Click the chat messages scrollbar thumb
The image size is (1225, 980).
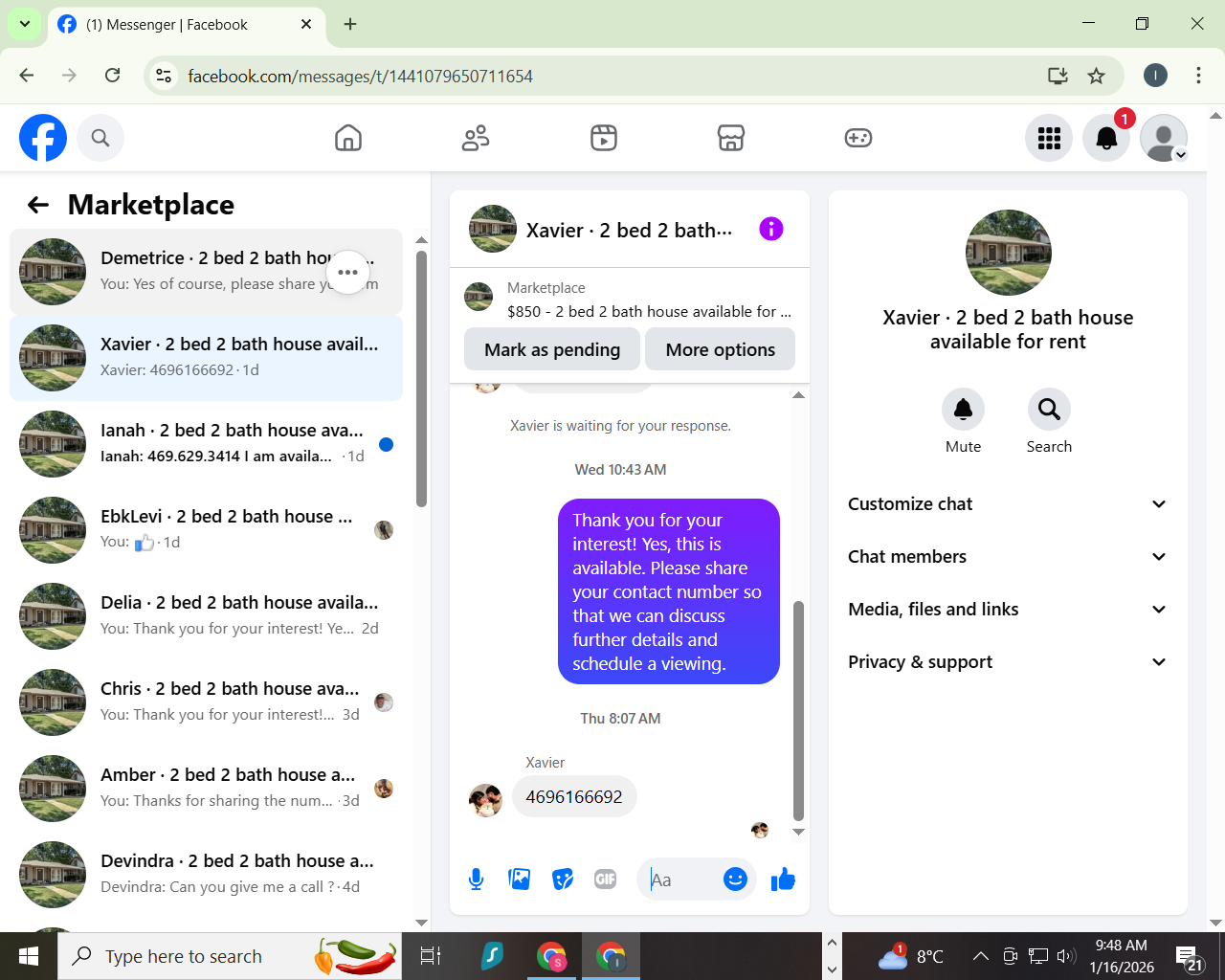coord(798,710)
